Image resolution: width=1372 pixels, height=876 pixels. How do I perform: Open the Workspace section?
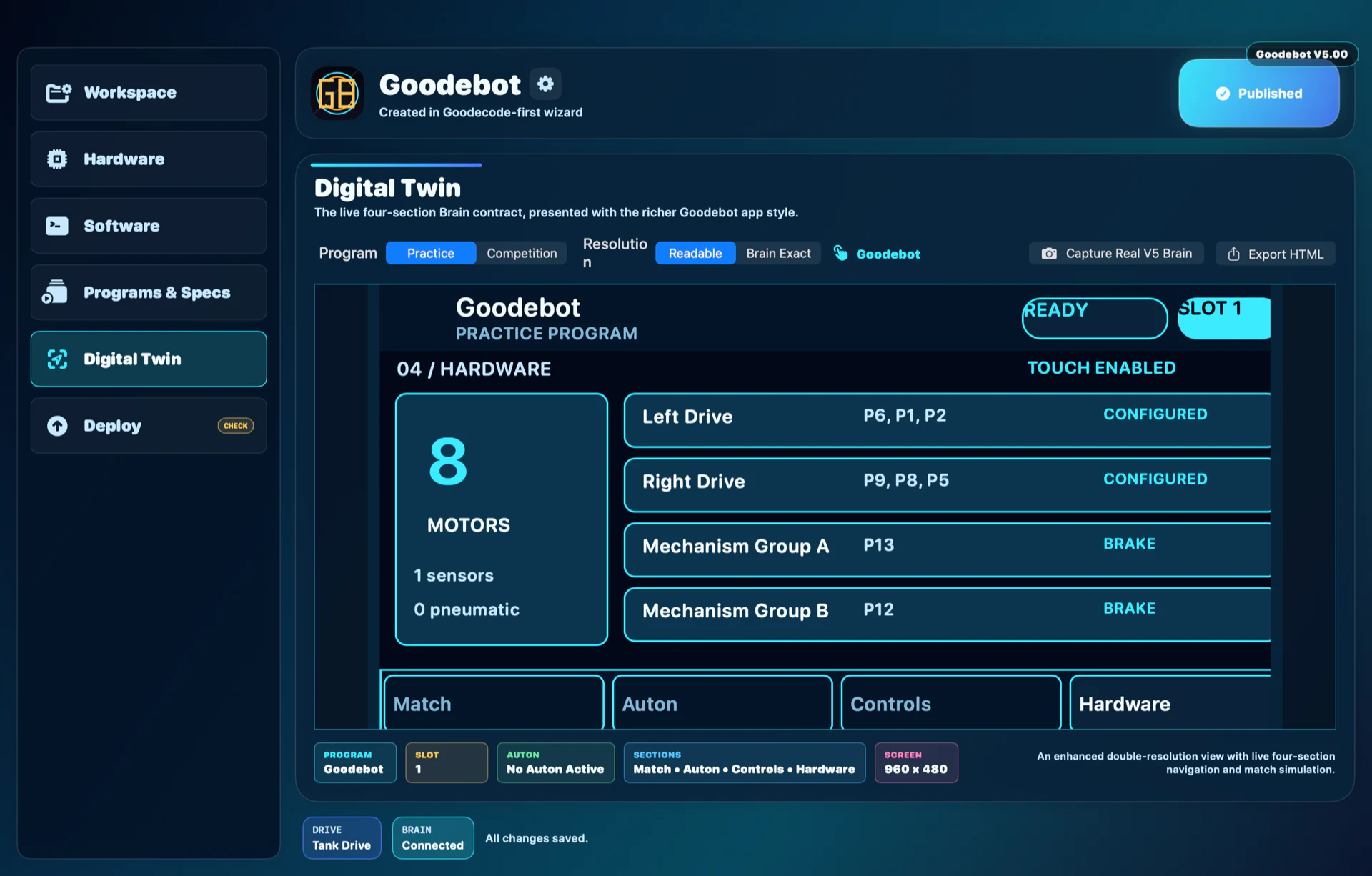pos(149,93)
